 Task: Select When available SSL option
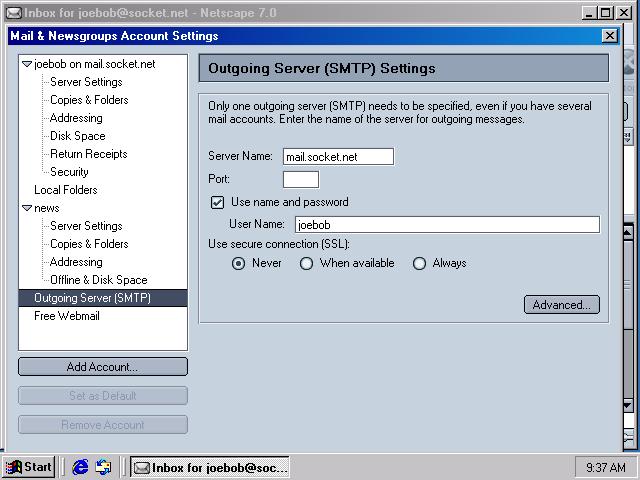pos(306,264)
